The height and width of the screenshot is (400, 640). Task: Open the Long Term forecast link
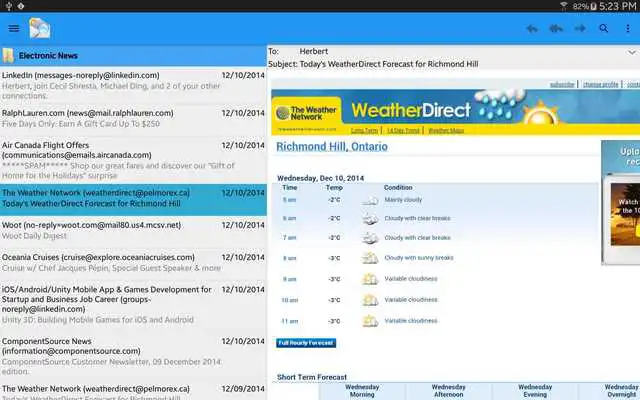tap(364, 130)
